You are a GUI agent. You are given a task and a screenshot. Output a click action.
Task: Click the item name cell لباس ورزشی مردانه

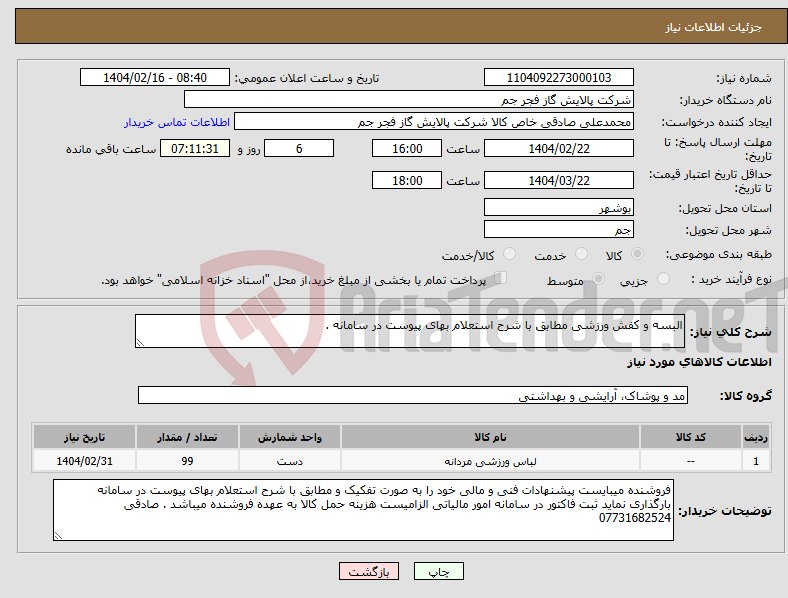(x=490, y=461)
